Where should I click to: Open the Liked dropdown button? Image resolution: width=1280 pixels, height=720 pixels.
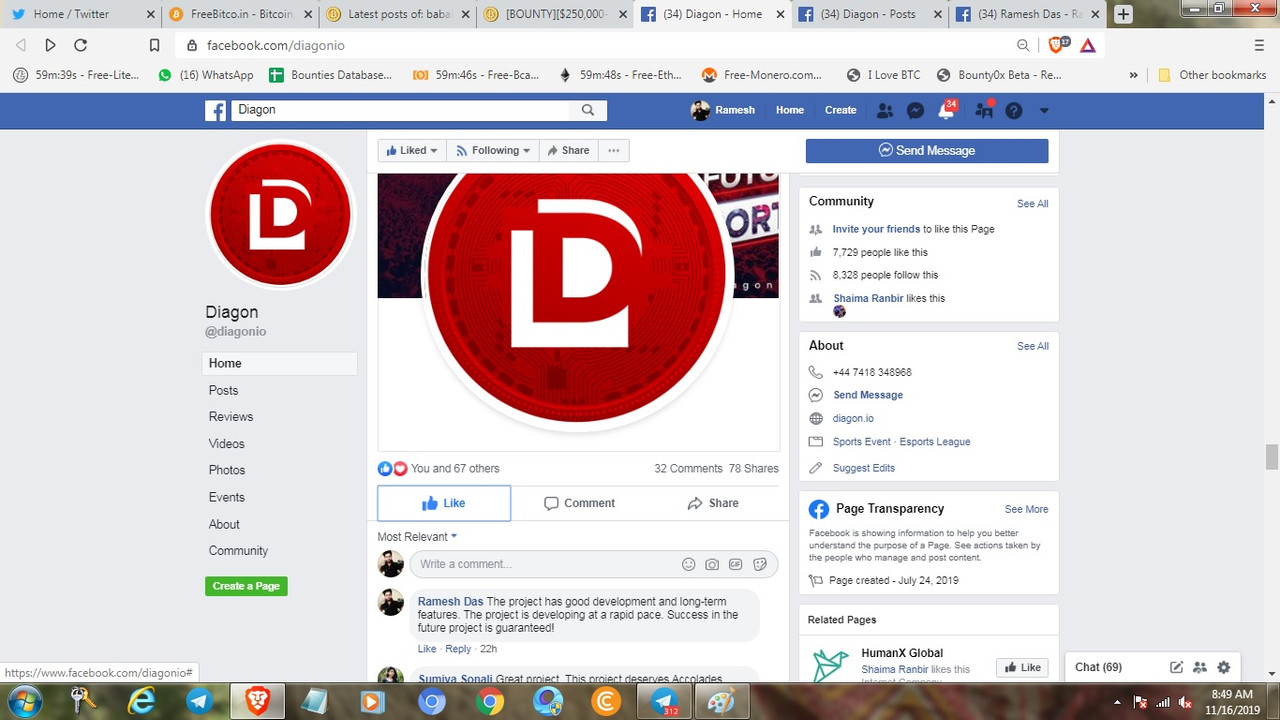coord(412,150)
